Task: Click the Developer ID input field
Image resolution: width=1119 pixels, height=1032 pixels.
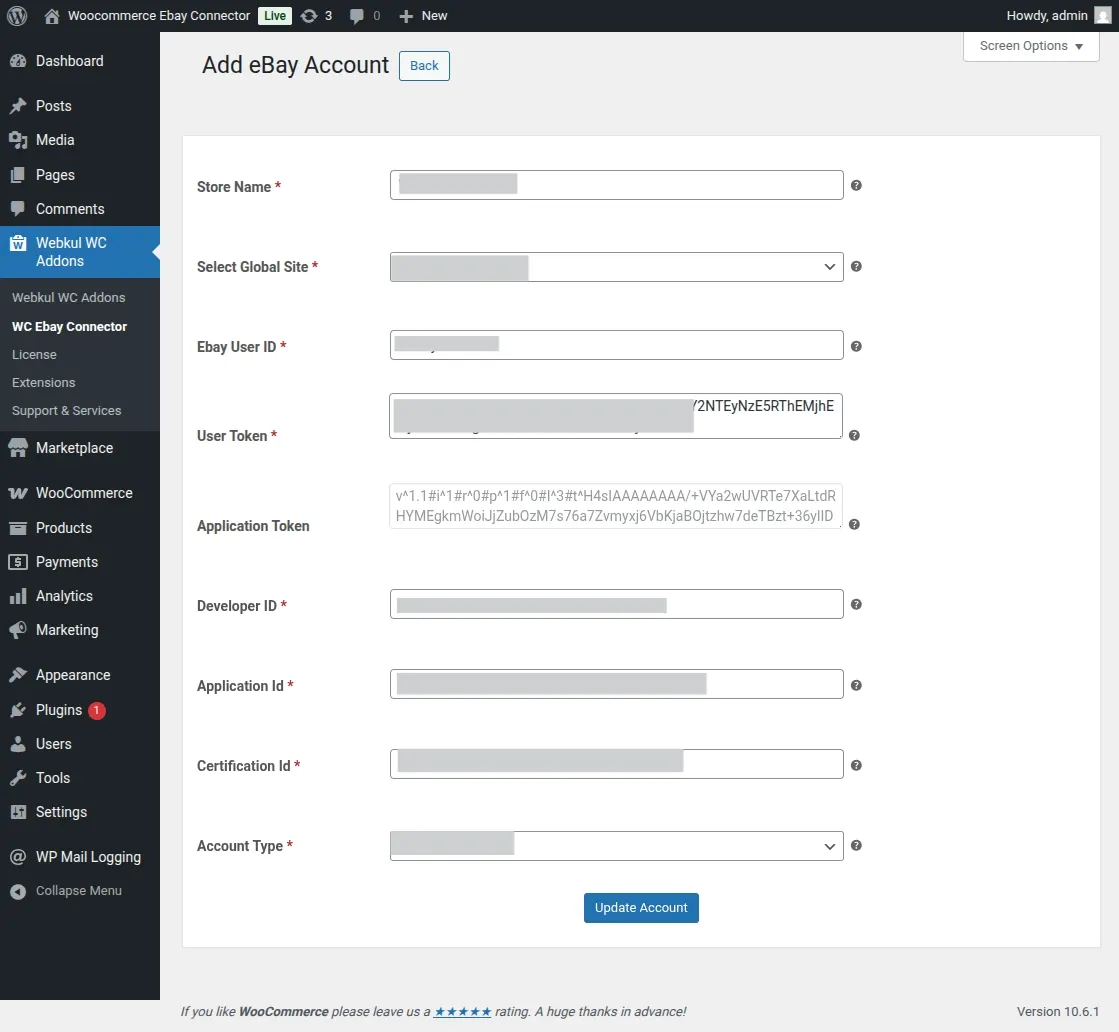Action: tap(617, 604)
